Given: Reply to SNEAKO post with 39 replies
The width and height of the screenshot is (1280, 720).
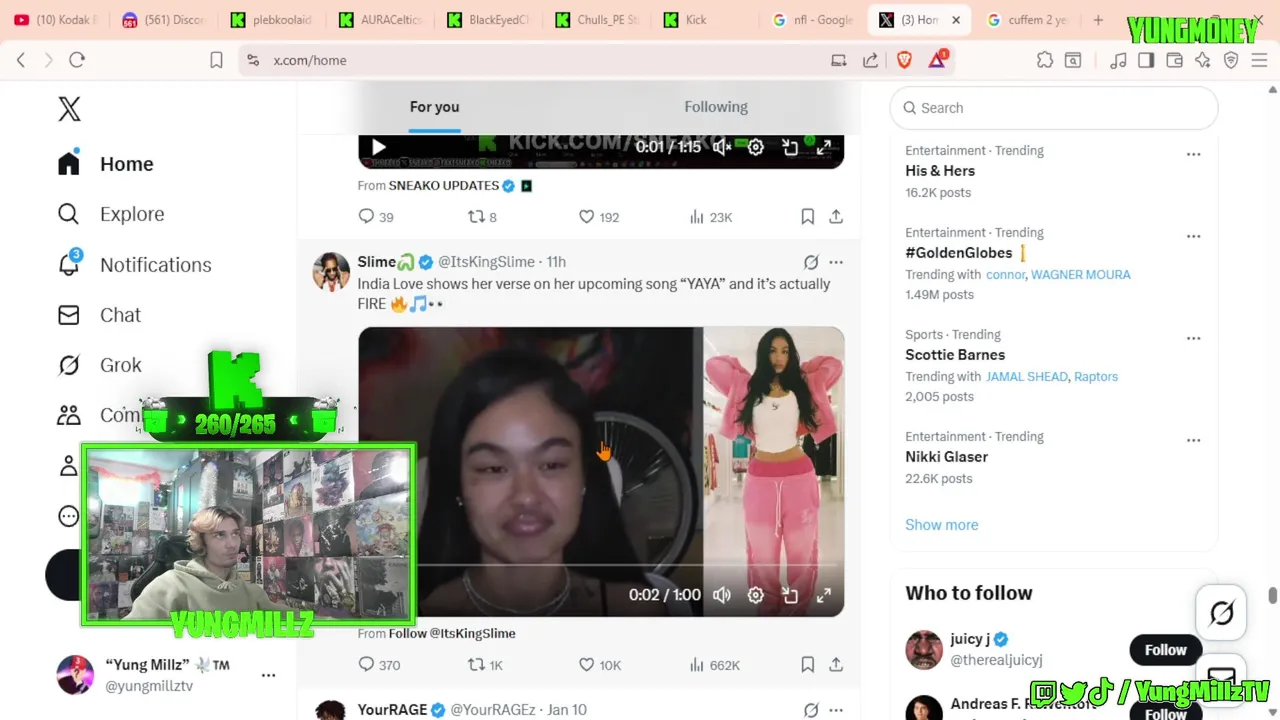Looking at the screenshot, I should 375,217.
